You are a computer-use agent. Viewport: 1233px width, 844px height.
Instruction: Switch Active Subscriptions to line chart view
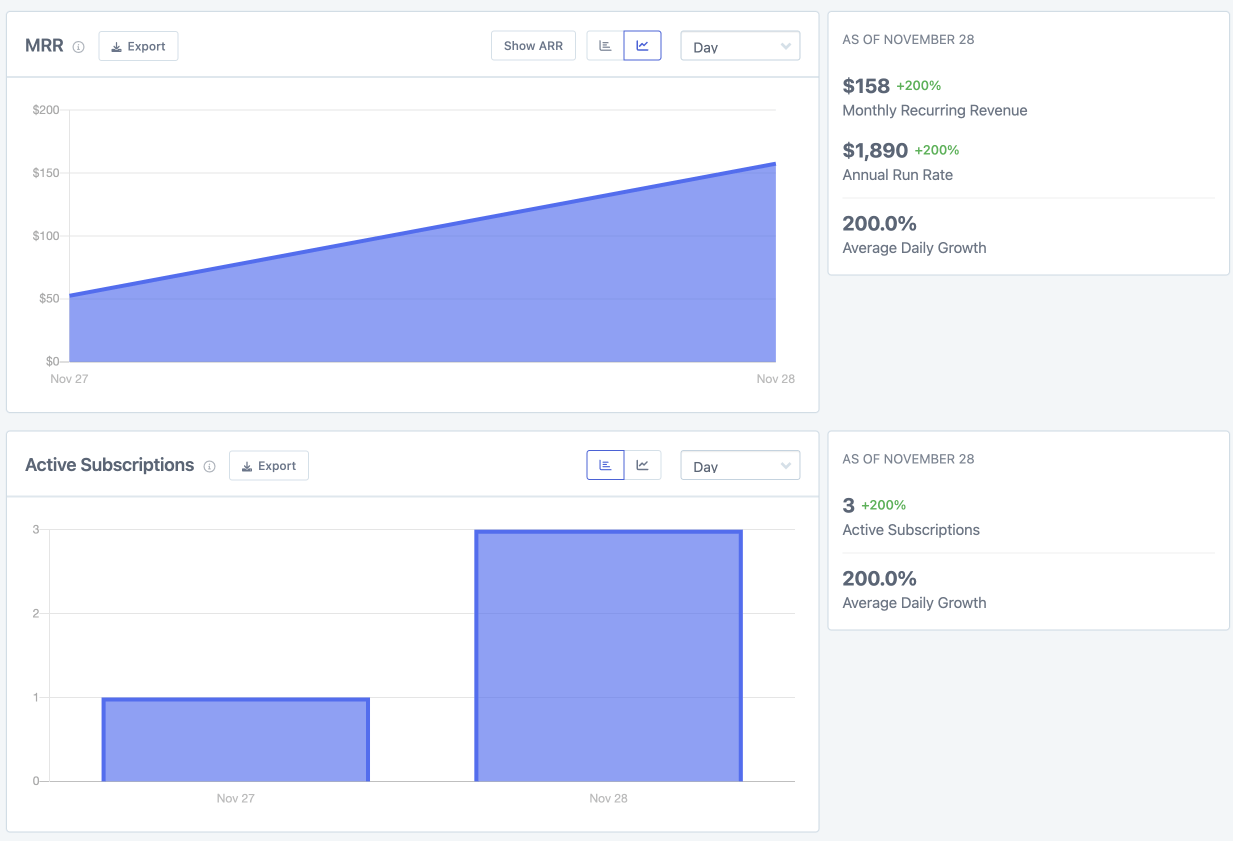(x=643, y=464)
